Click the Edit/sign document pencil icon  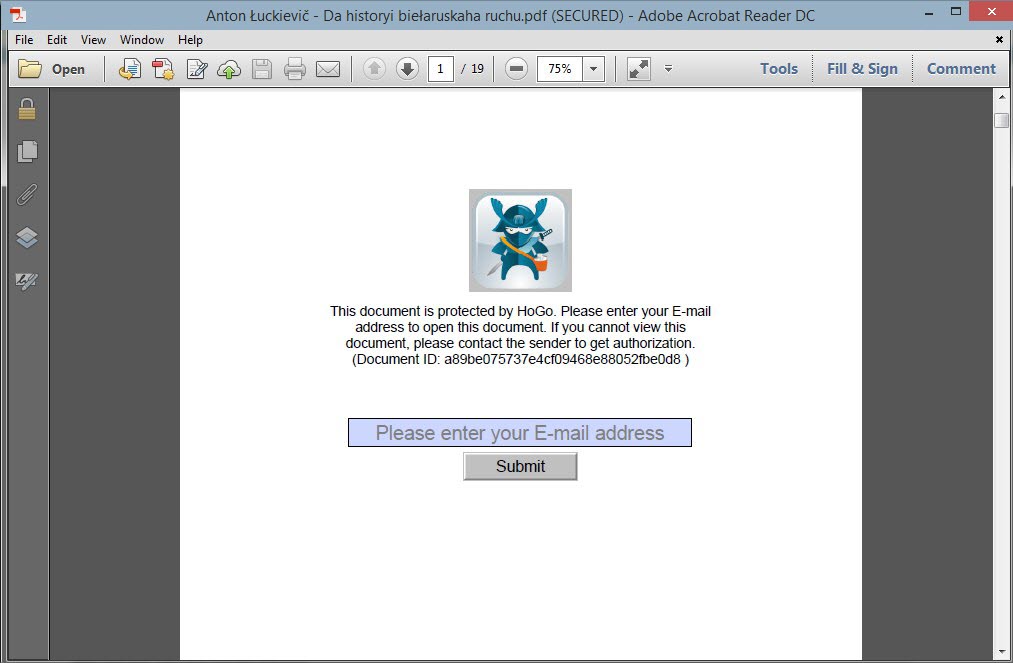(196, 68)
